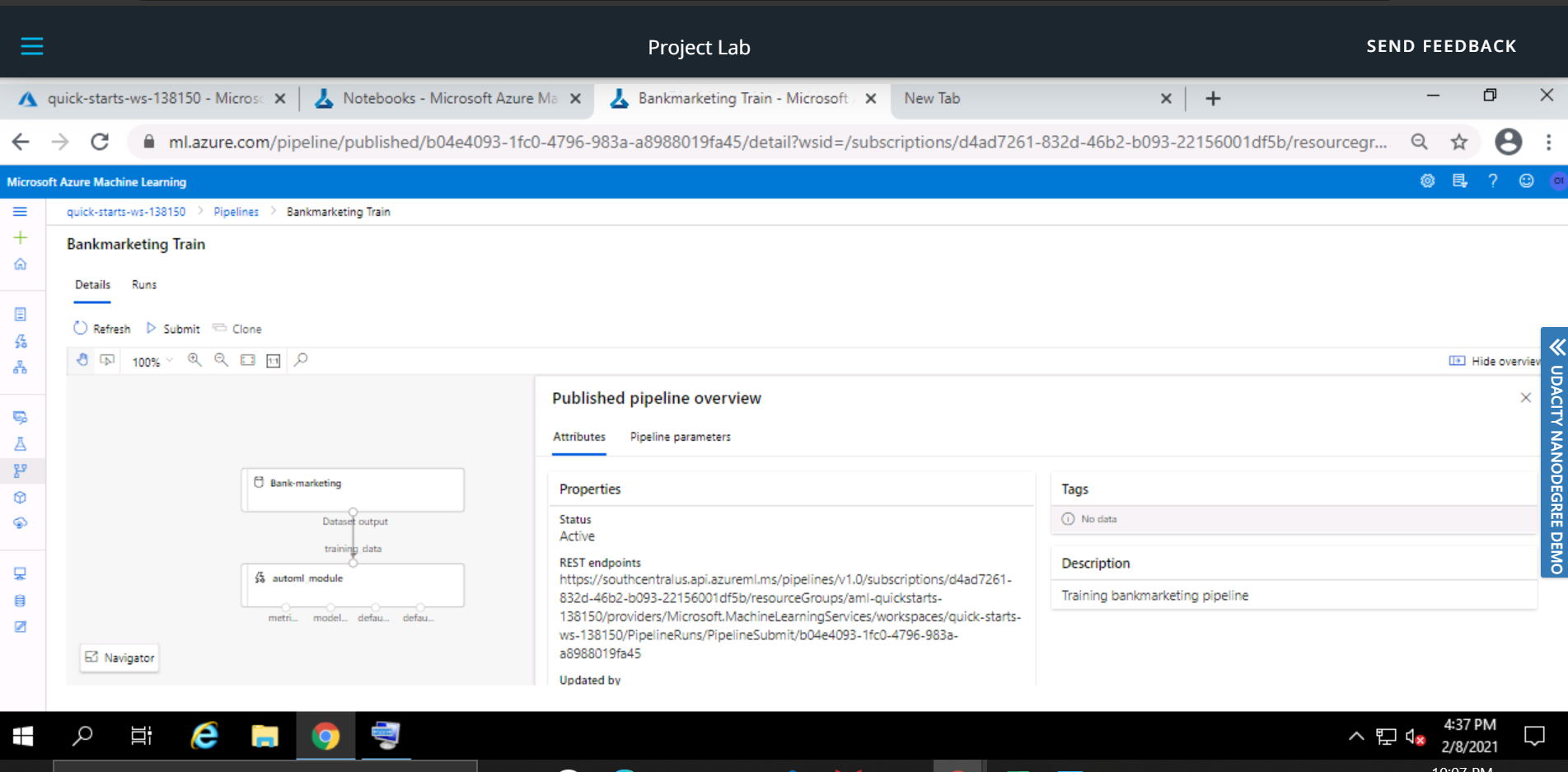Open File Explorer from the taskbar

264,736
